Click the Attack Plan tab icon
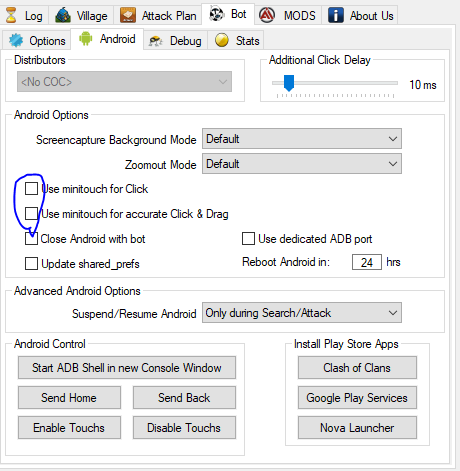 128,15
